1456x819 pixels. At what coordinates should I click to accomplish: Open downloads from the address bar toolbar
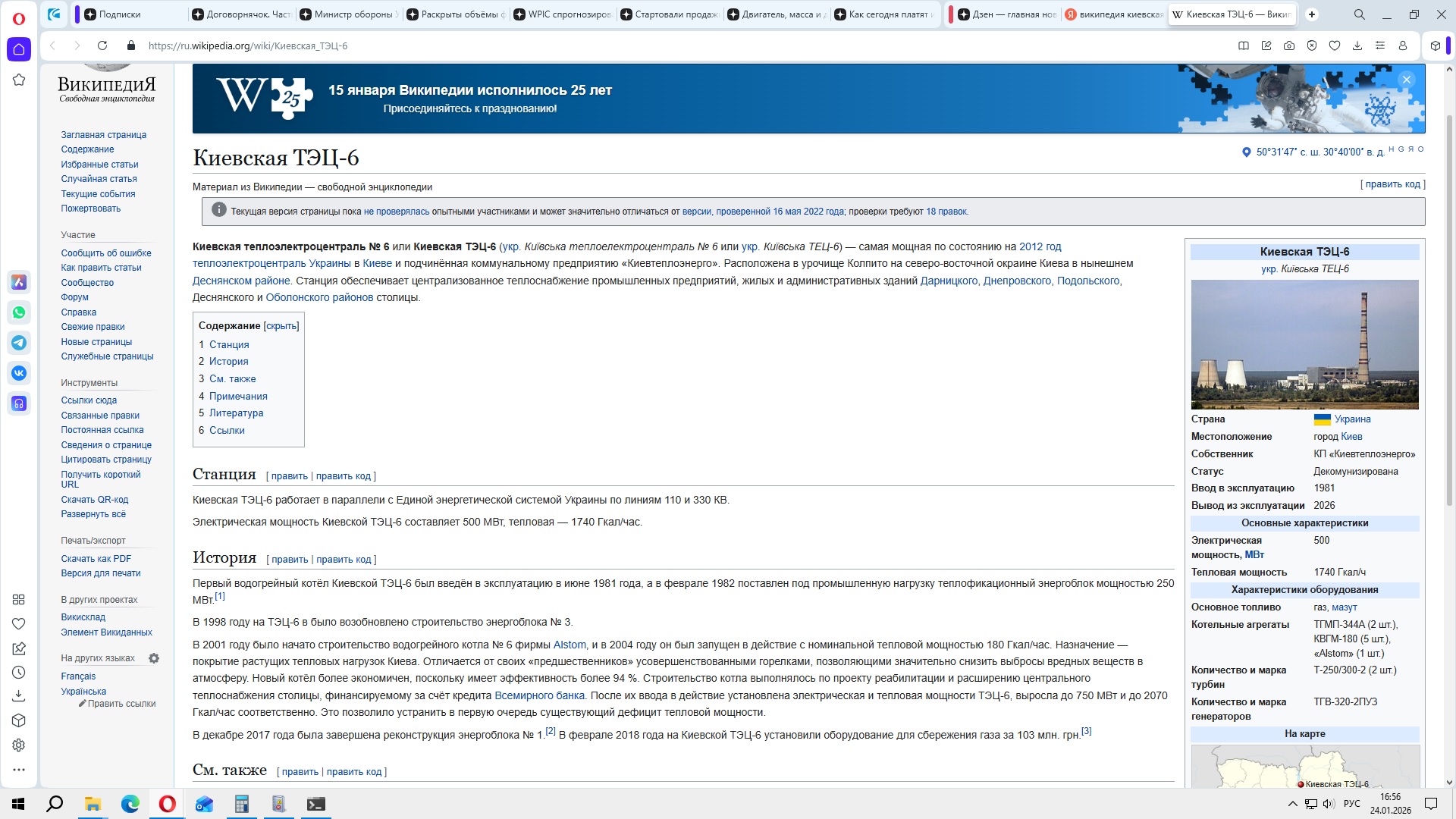1357,45
